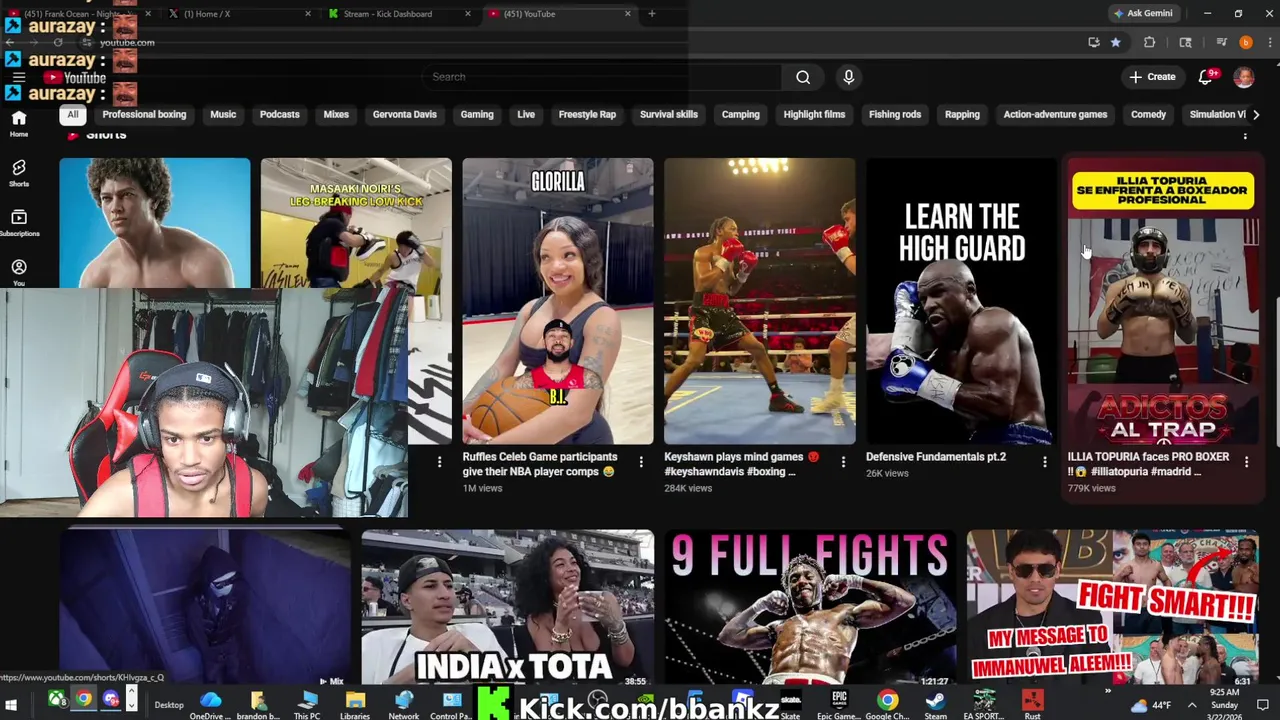Screen dimensions: 1280x720
Task: Open menu for Keyshawn mind games short
Action: pos(843,462)
